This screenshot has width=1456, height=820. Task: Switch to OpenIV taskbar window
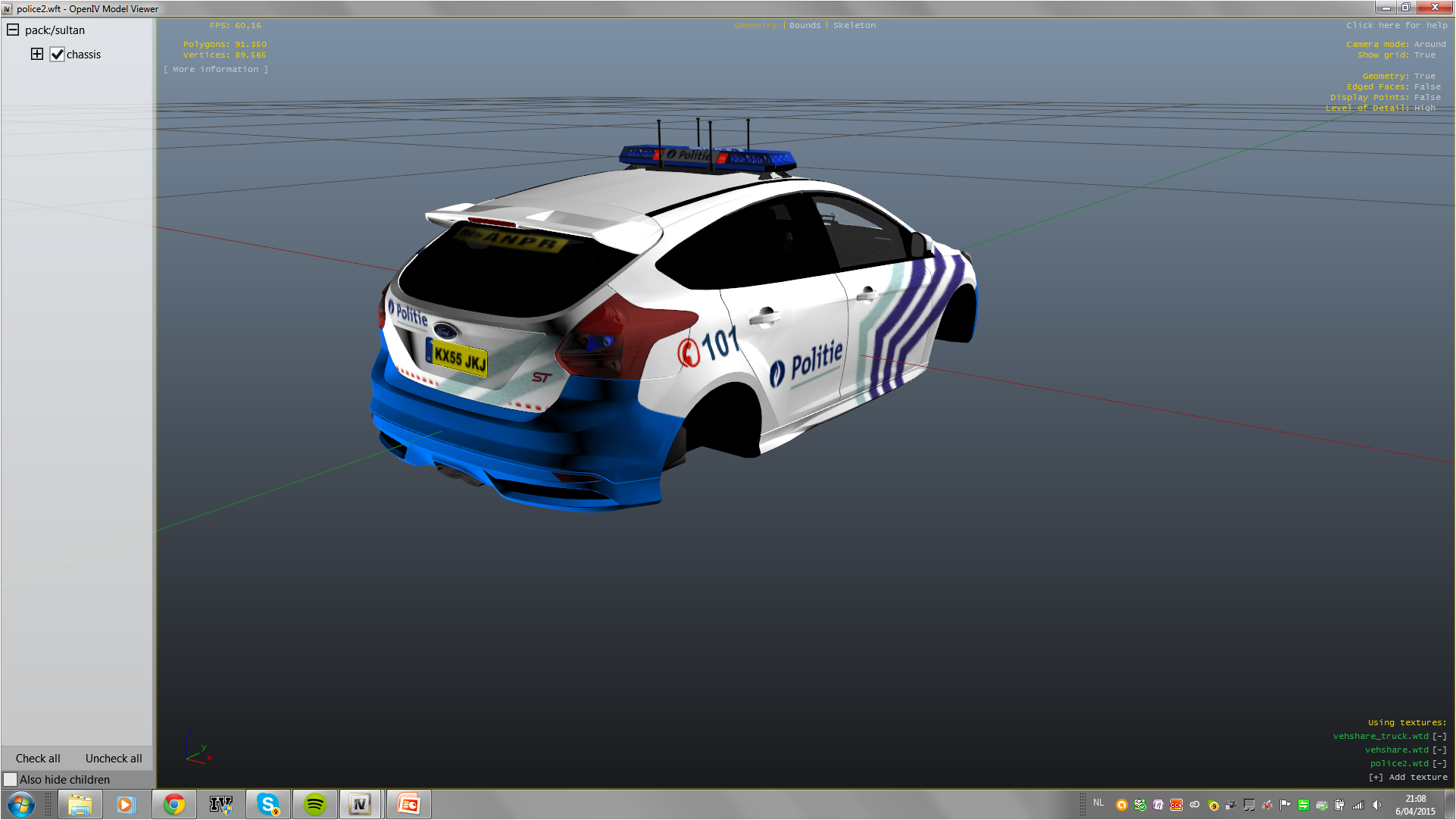(361, 804)
